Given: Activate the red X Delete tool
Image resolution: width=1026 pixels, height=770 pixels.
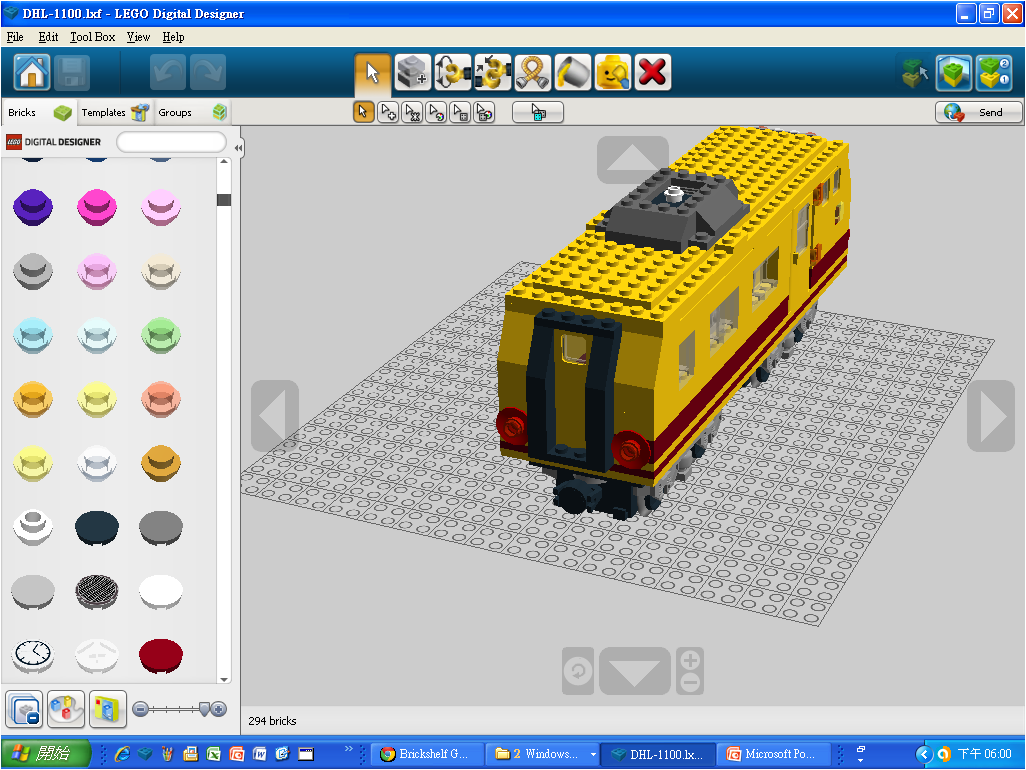Looking at the screenshot, I should (x=652, y=73).
